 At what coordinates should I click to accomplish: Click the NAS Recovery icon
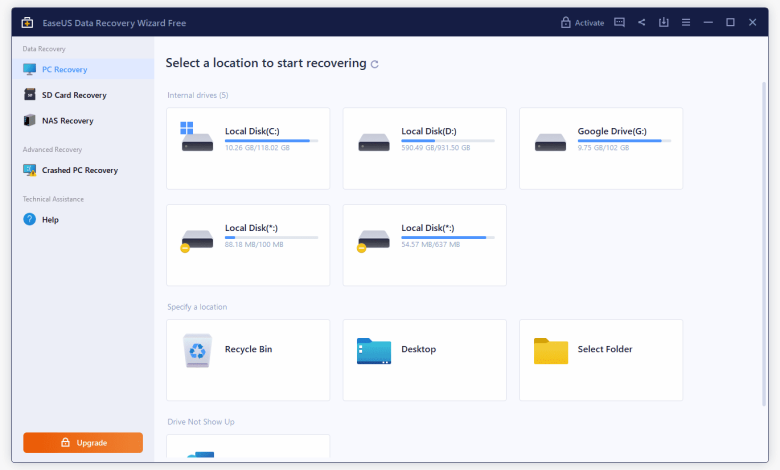point(30,120)
